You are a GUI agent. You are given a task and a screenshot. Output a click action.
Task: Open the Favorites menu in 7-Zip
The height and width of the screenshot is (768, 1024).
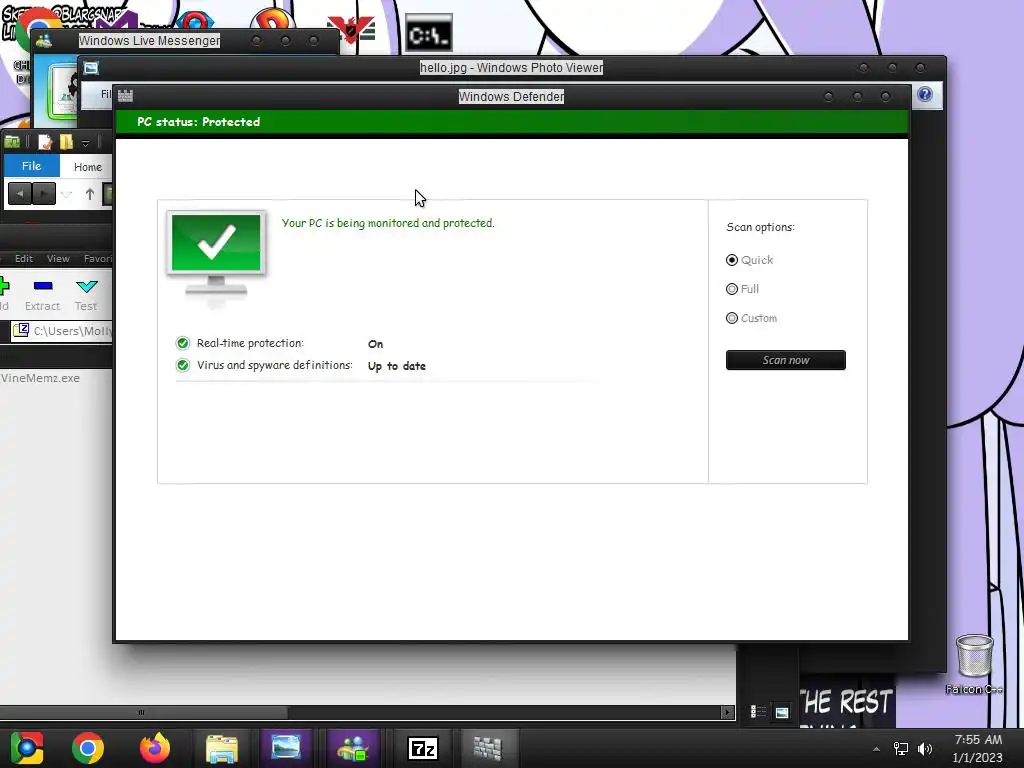coord(97,259)
